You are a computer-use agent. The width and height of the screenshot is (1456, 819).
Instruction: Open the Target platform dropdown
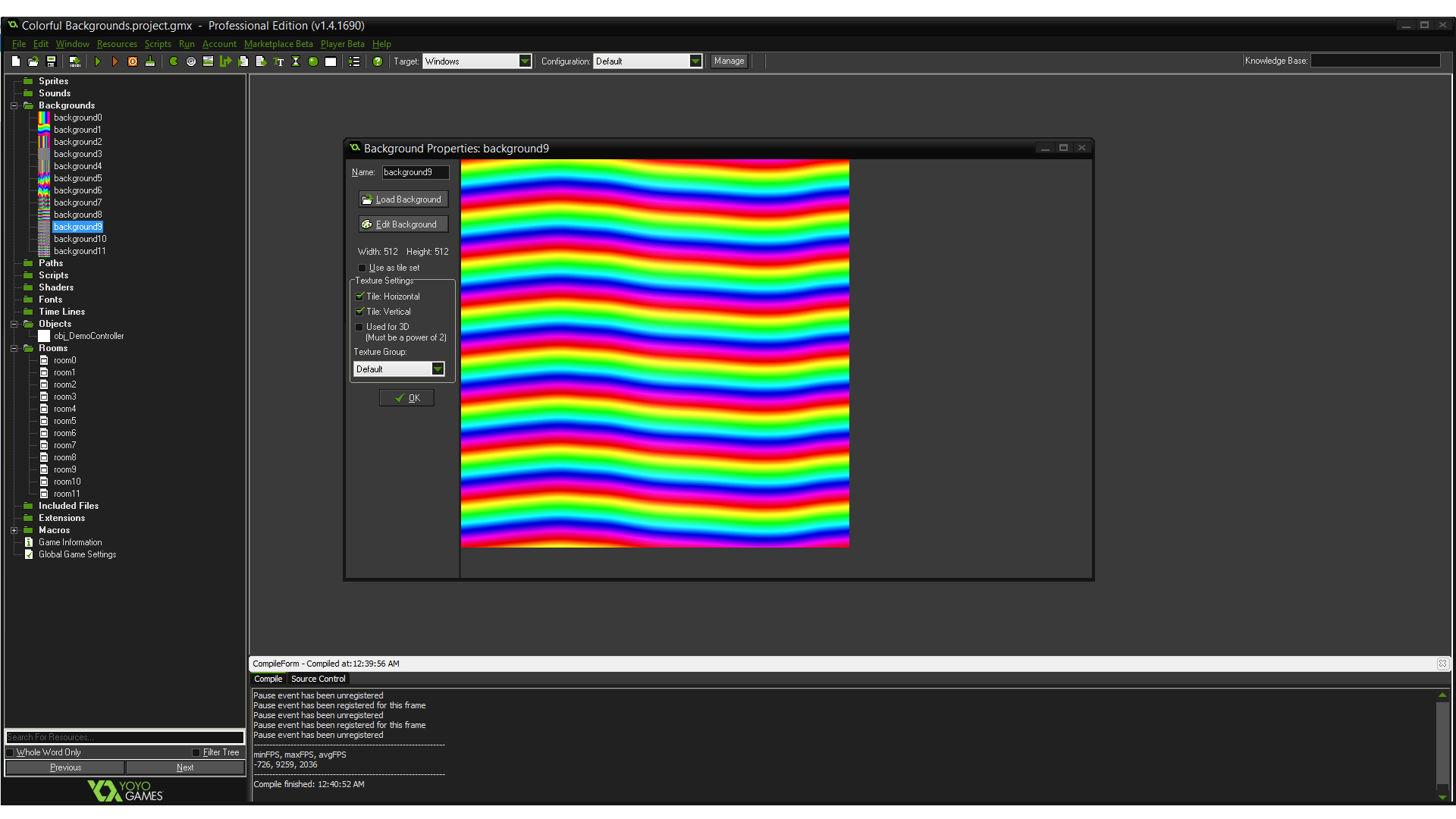pos(525,61)
